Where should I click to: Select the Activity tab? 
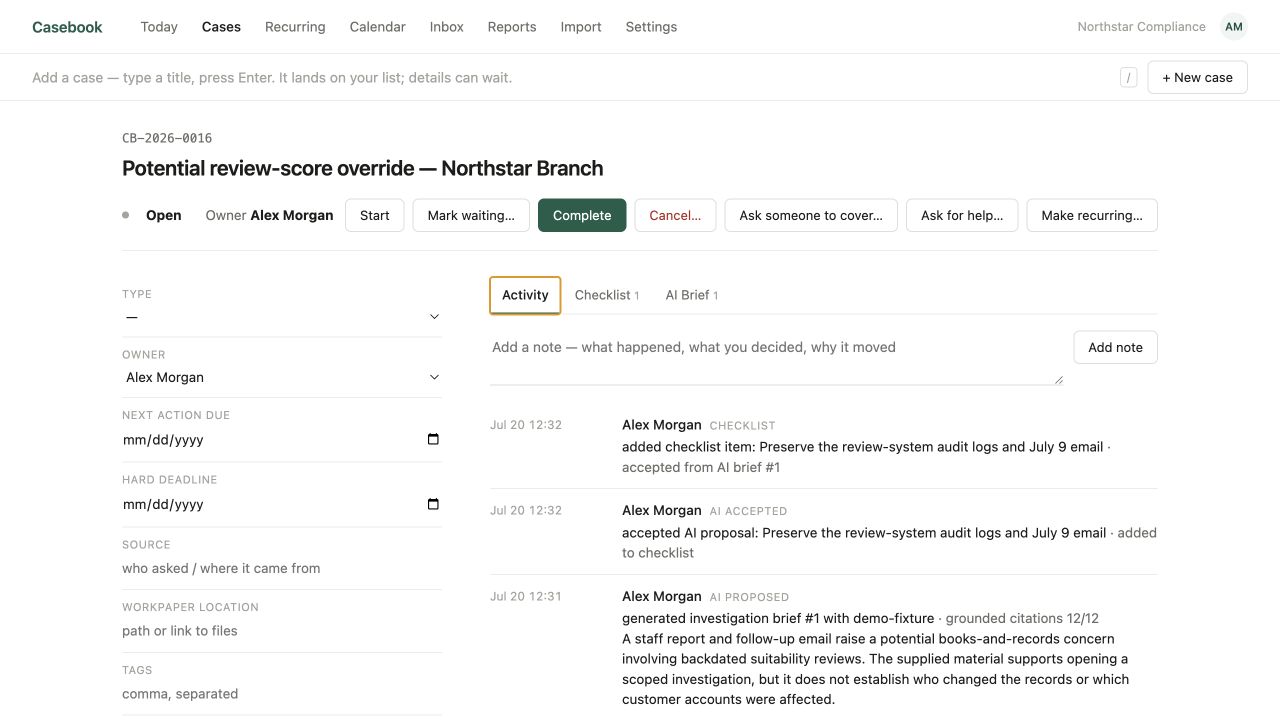[x=525, y=295]
